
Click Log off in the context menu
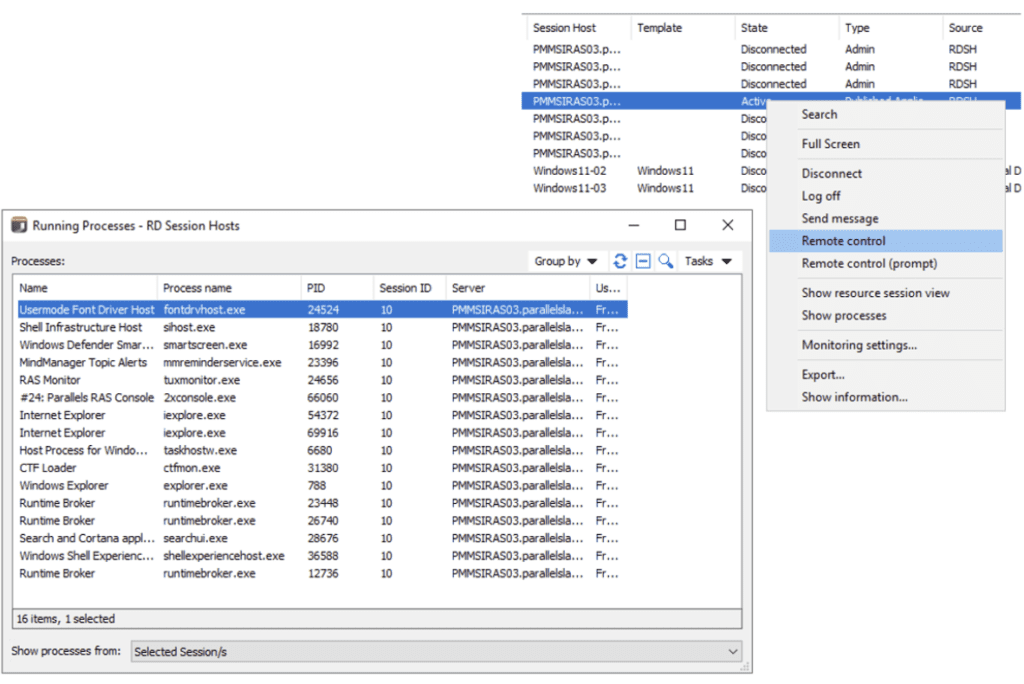coord(821,196)
